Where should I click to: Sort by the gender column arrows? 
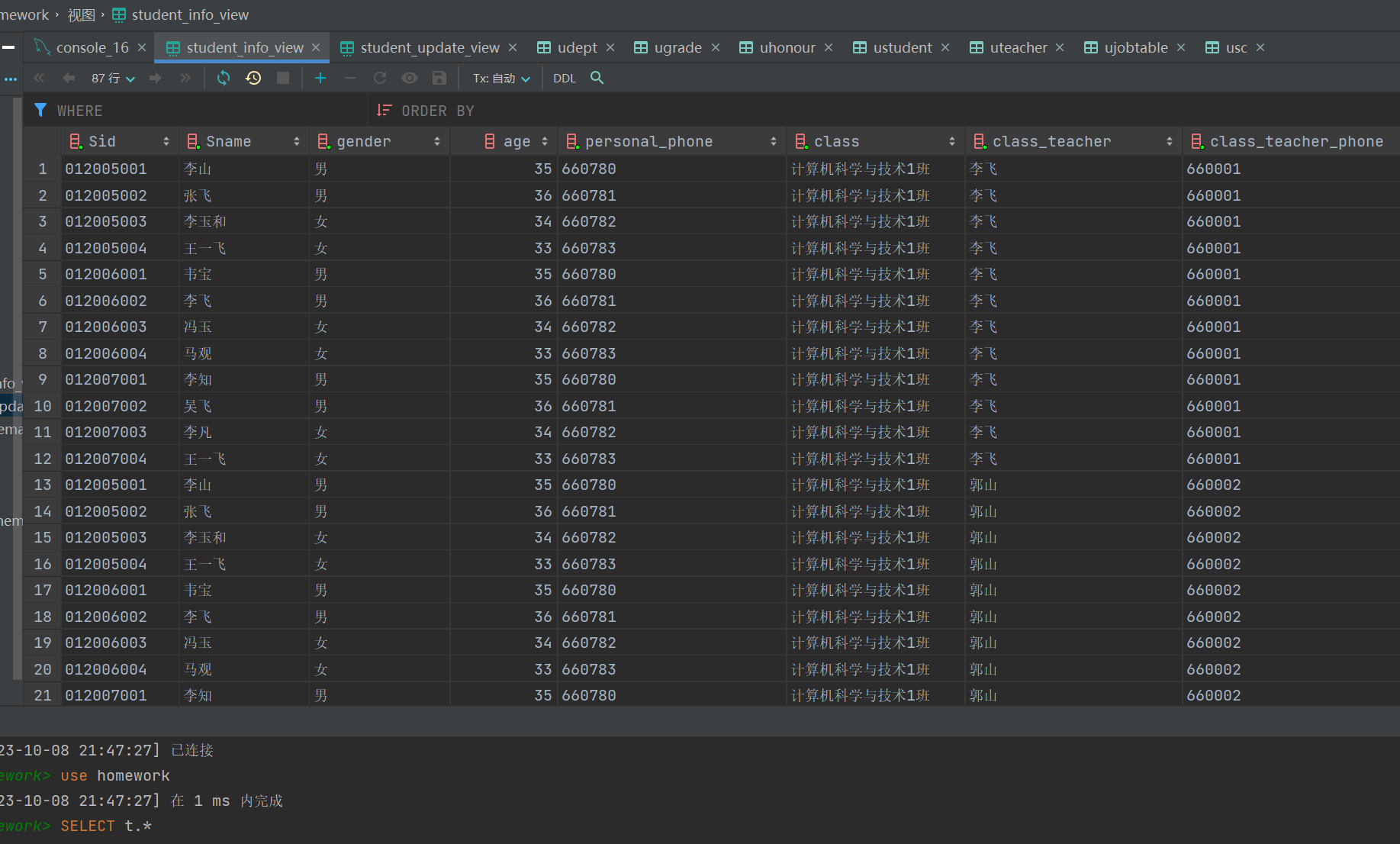[437, 141]
